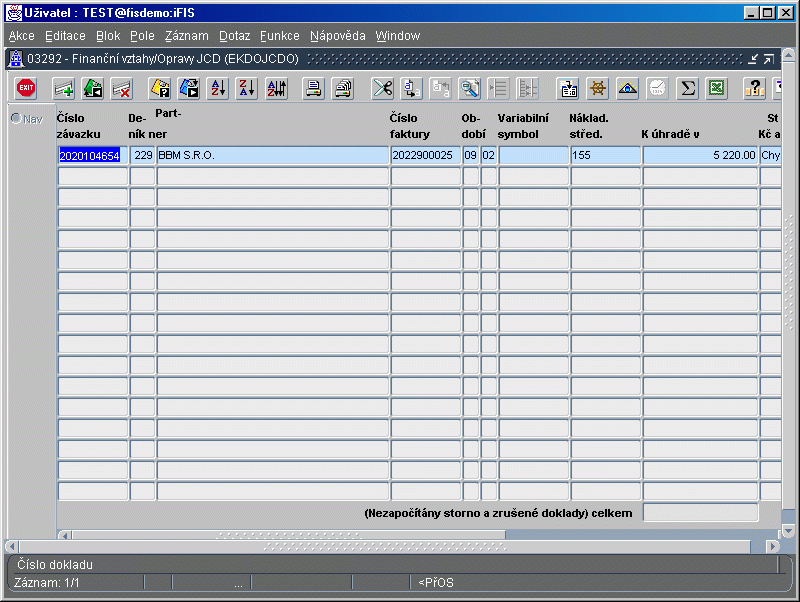The width and height of the screenshot is (800, 602).
Task: Click the 'Chy' status field in the BBM S.R.O. row
Action: click(x=770, y=156)
